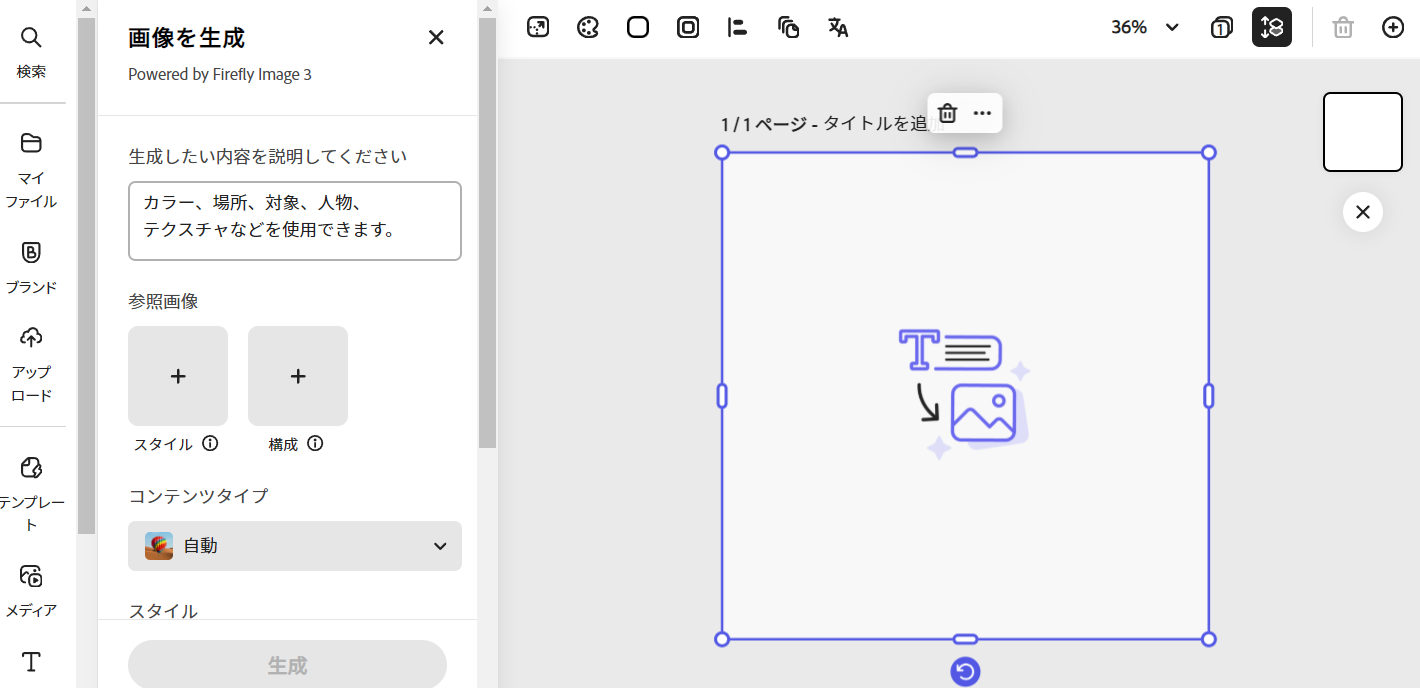Open the page more-options ellipsis menu
The width and height of the screenshot is (1420, 688).
coord(982,113)
